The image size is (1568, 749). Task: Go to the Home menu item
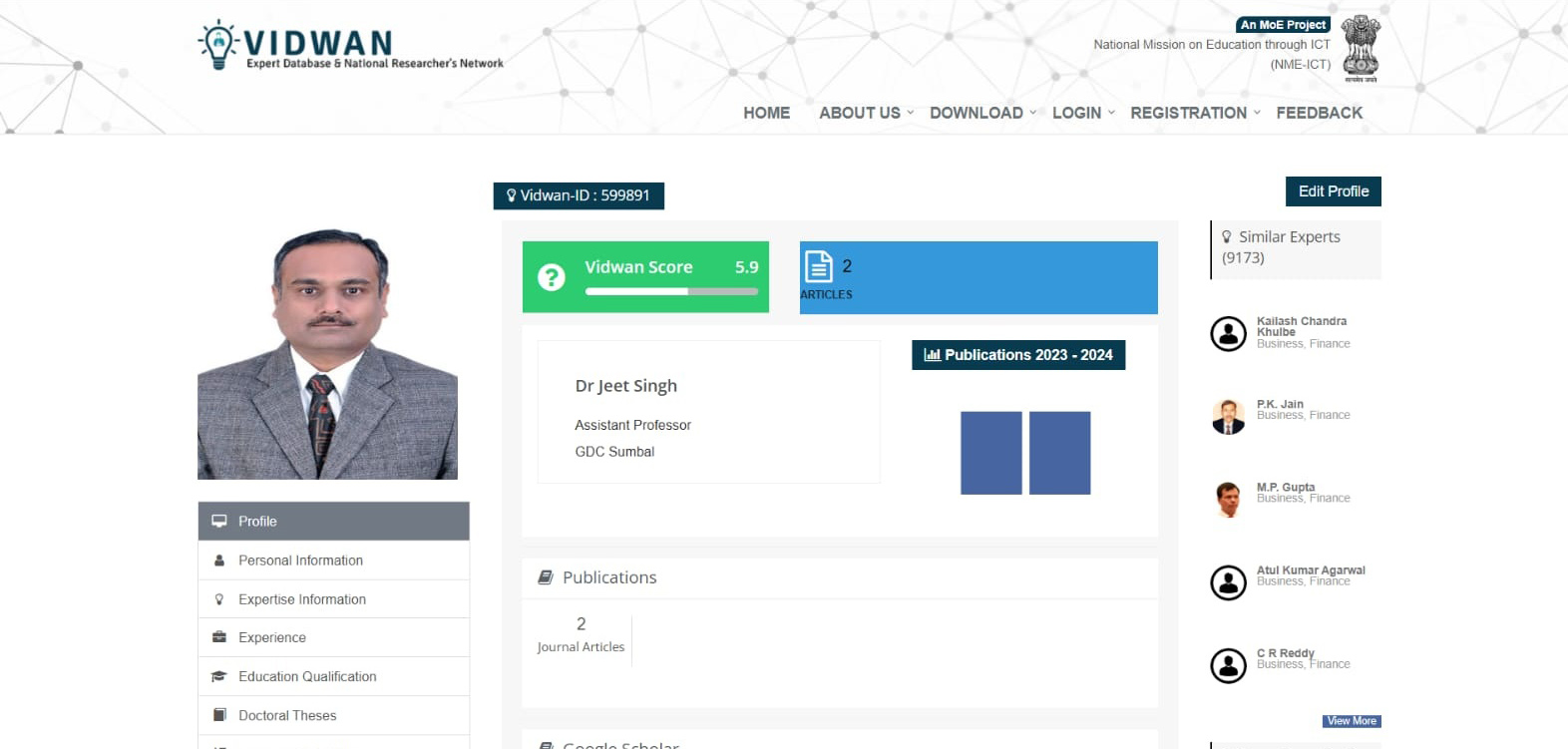point(766,113)
